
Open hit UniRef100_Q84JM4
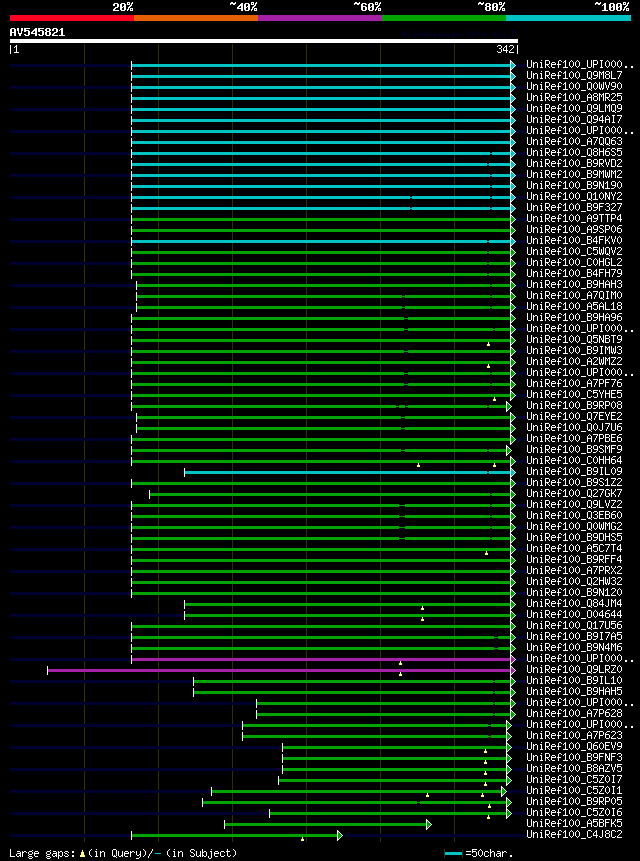(574, 603)
